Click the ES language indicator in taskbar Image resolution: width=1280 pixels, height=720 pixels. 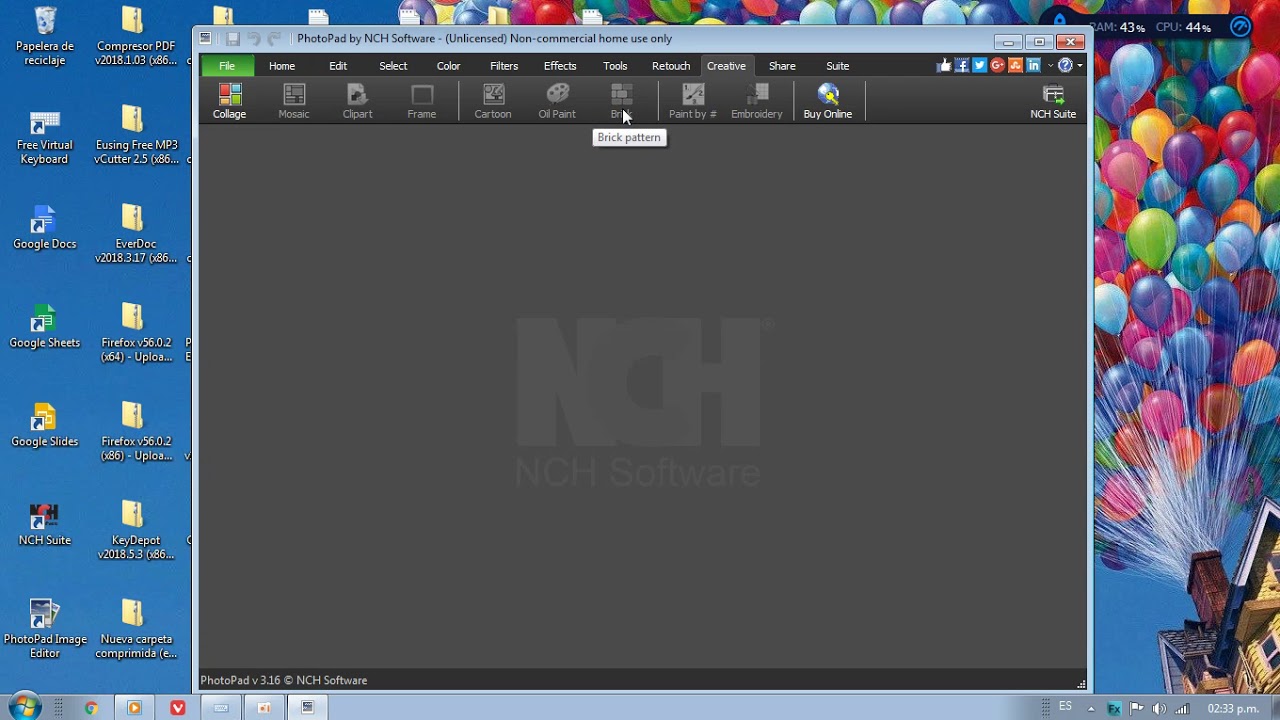tap(1065, 706)
